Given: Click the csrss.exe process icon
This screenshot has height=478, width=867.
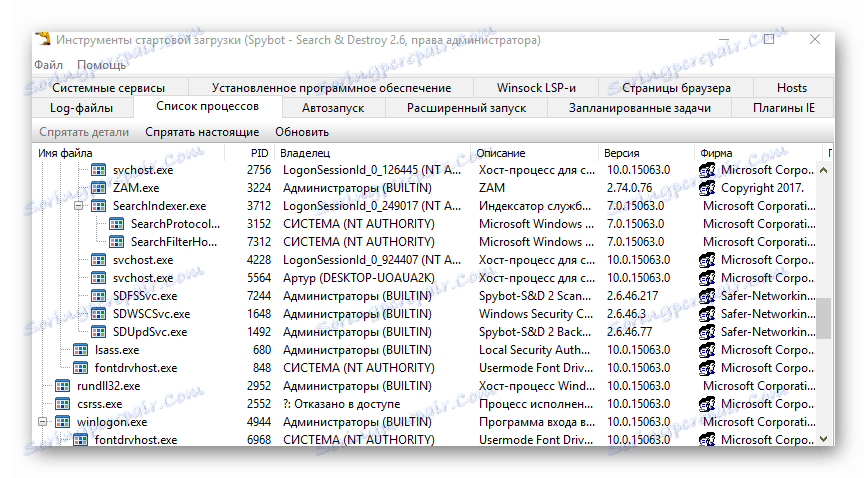Looking at the screenshot, I should [62, 404].
